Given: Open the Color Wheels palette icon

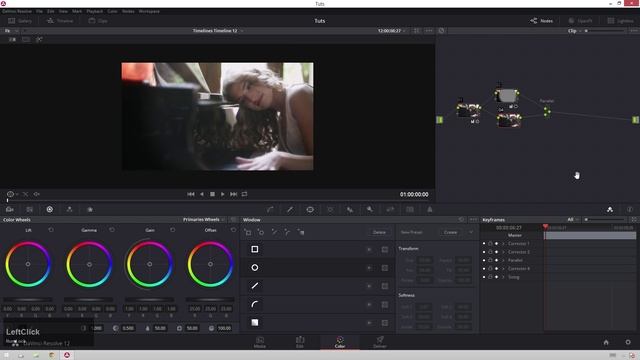Looking at the screenshot, I should pyautogui.click(x=49, y=209).
